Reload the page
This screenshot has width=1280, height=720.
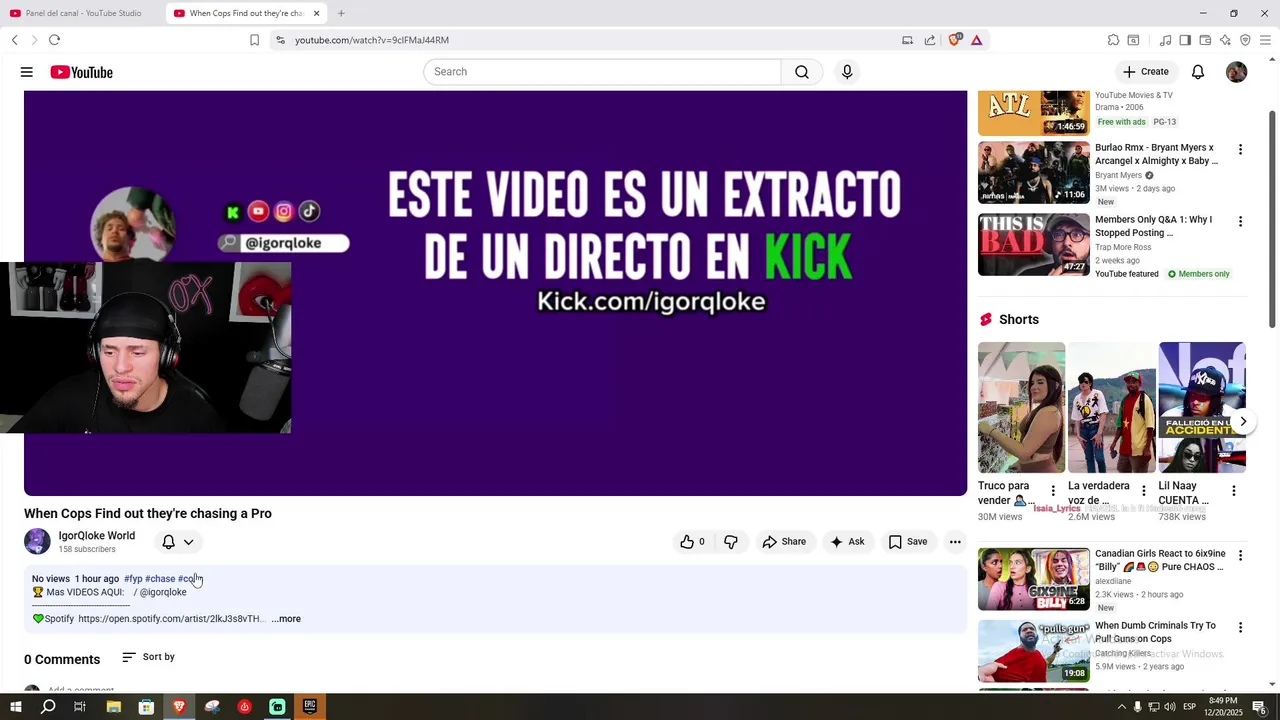(54, 40)
